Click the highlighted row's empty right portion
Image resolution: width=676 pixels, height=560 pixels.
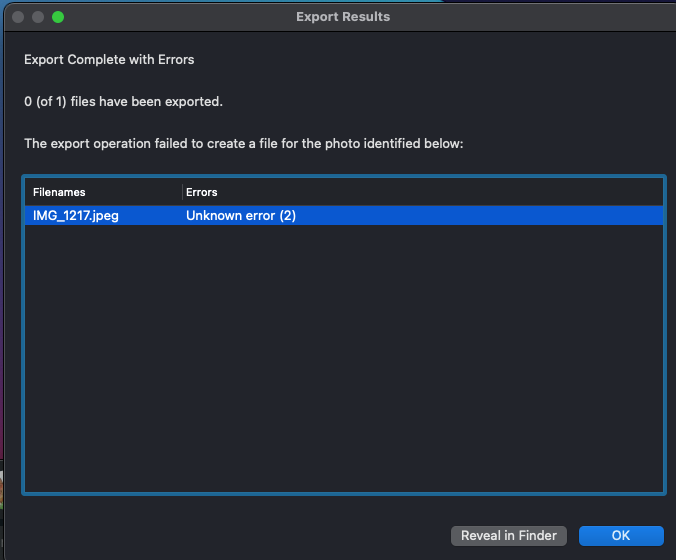(x=480, y=216)
